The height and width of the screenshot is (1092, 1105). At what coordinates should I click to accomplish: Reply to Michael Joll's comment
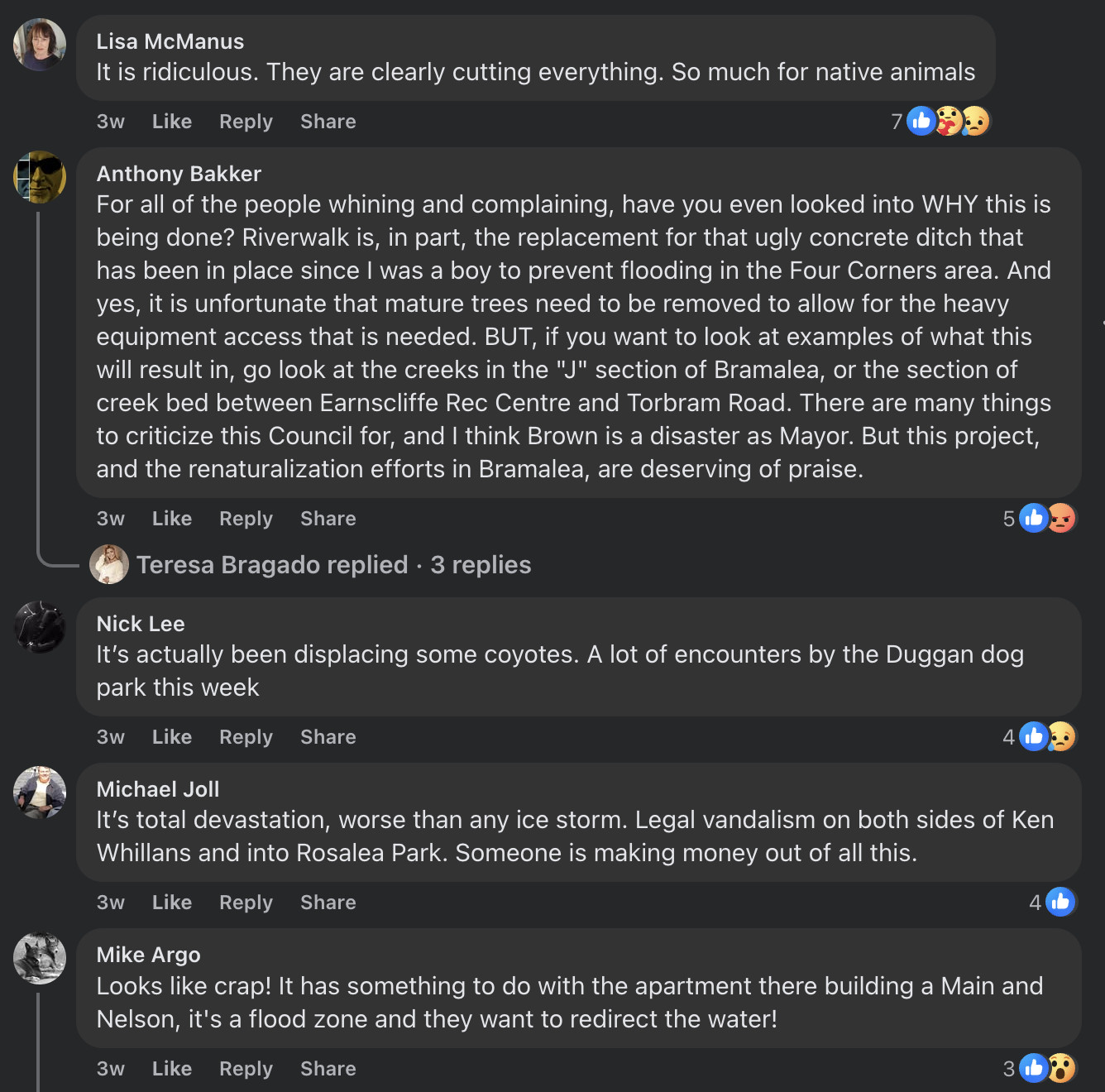(246, 903)
